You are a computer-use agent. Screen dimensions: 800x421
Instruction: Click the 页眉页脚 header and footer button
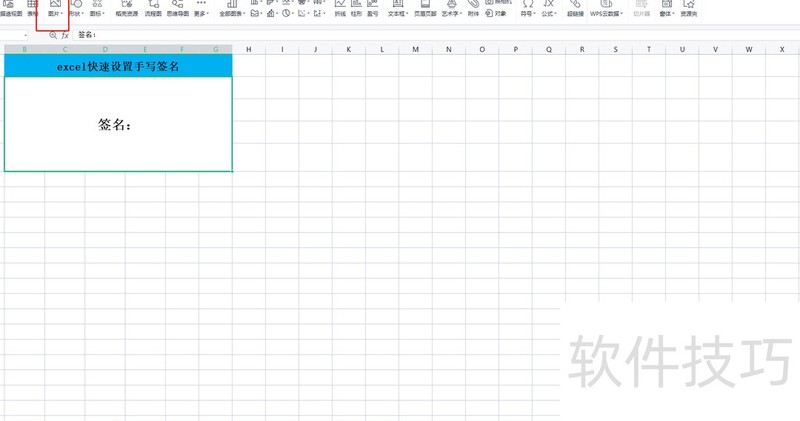[x=425, y=9]
